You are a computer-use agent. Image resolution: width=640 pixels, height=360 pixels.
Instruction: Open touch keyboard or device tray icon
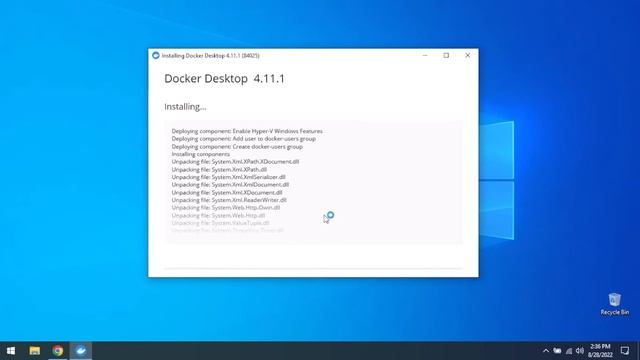click(x=557, y=351)
